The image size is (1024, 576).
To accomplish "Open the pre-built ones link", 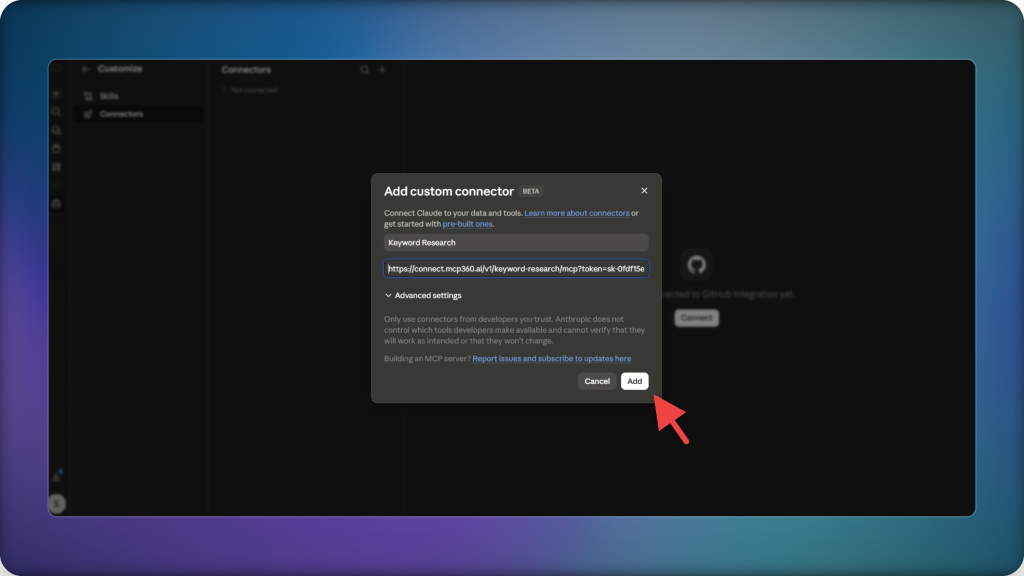I will click(x=468, y=224).
